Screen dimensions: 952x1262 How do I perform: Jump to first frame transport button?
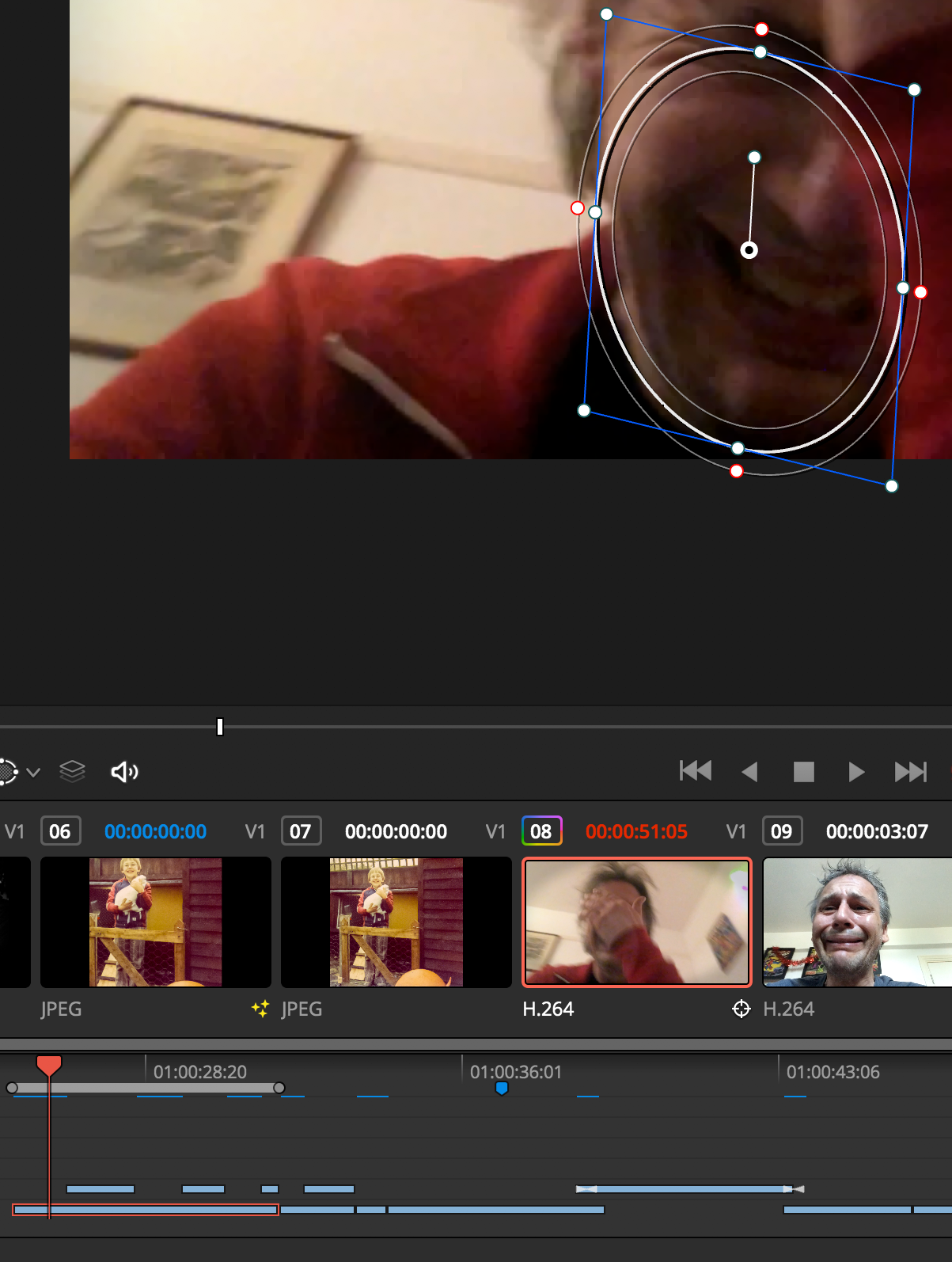[x=696, y=771]
